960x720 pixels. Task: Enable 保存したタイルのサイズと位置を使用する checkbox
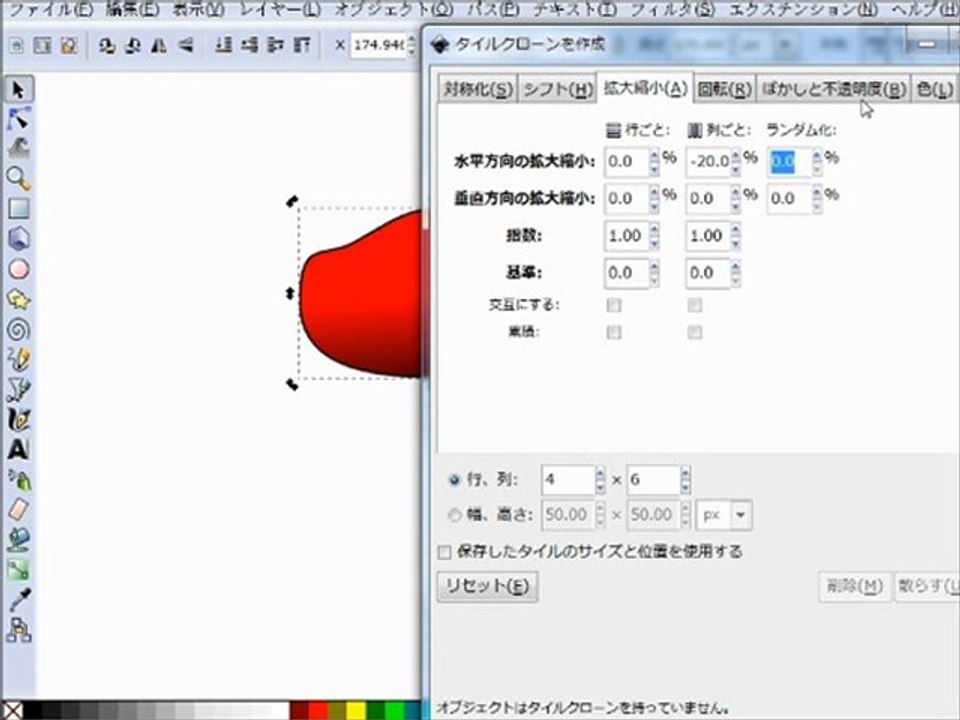point(444,552)
